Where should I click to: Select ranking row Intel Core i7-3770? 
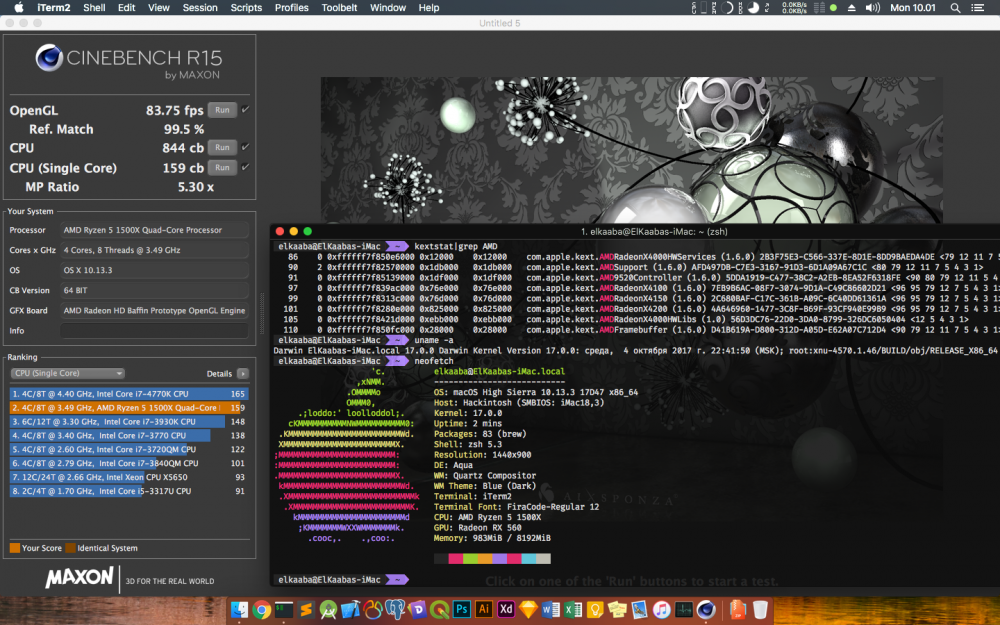click(x=129, y=436)
